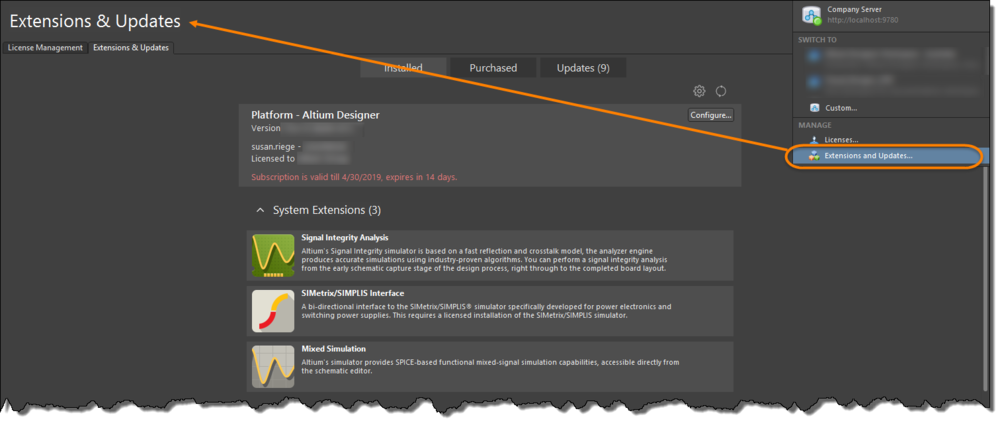Open the extensions settings gear icon
The height and width of the screenshot is (427, 1000).
[x=700, y=91]
